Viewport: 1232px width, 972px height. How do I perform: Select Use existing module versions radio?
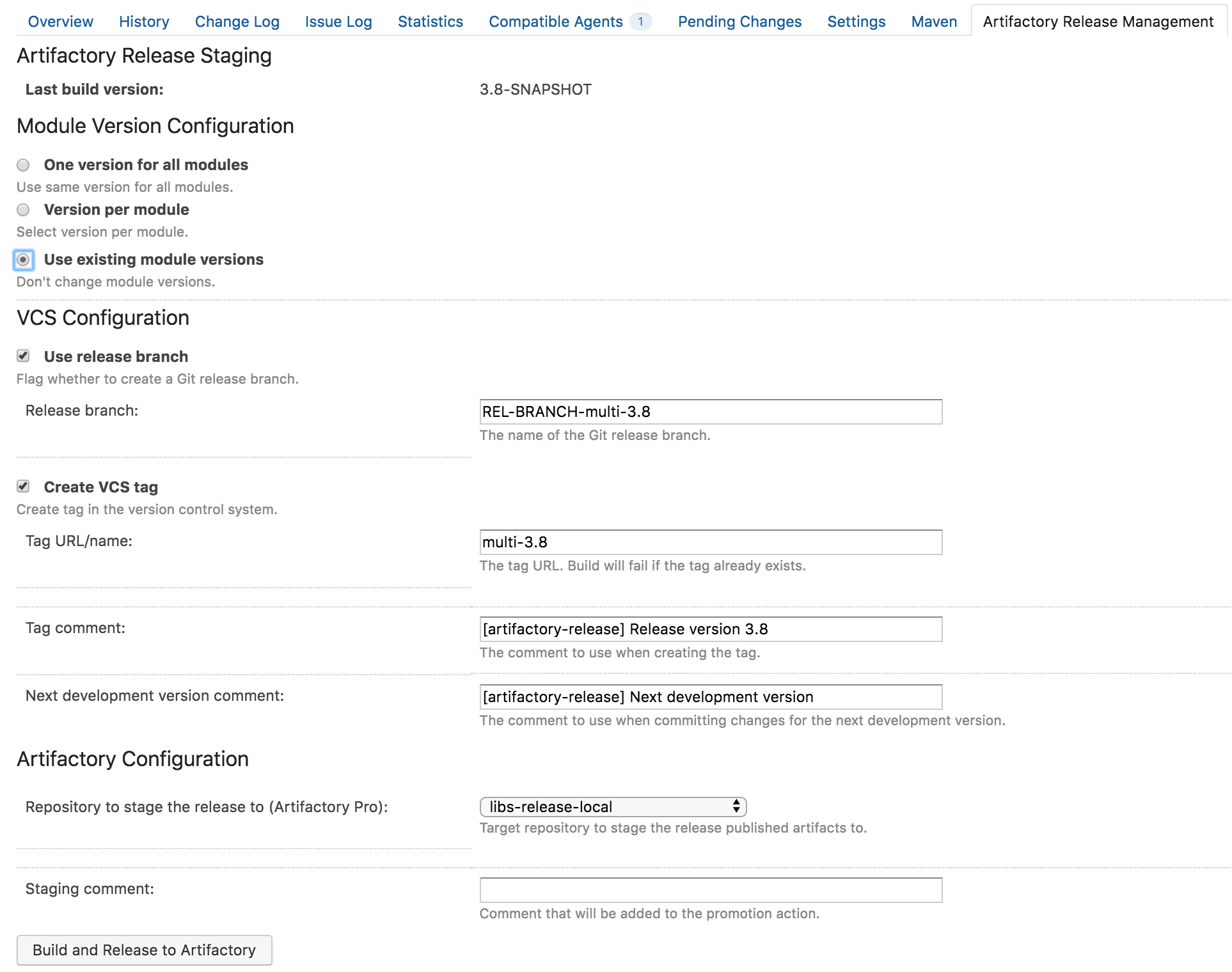[x=23, y=260]
